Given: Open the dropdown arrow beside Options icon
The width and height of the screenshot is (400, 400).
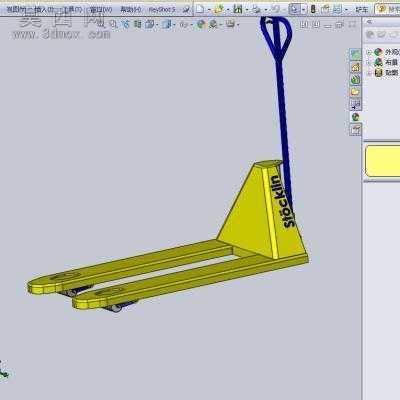Looking at the screenshot, I should coord(346,10).
